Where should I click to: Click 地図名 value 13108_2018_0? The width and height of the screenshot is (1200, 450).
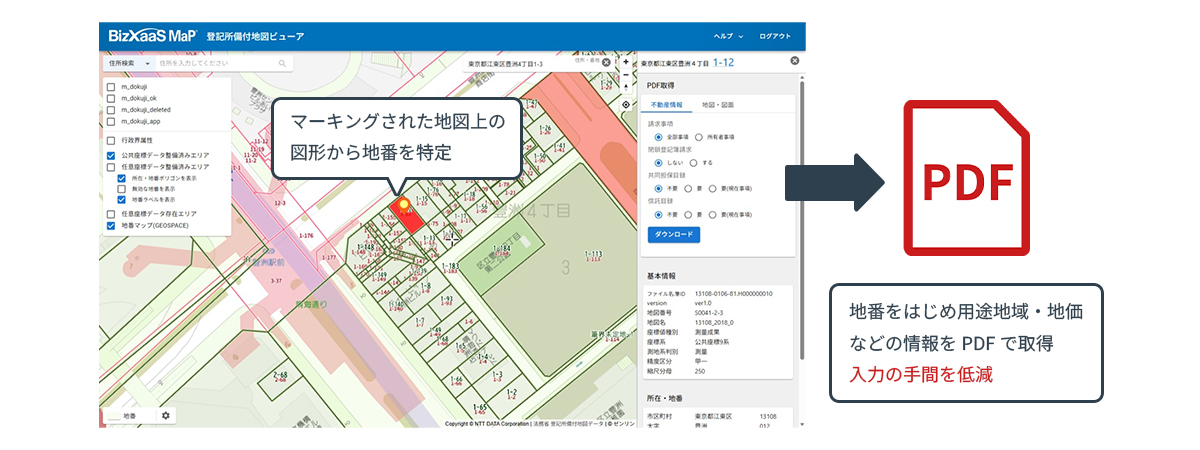(714, 323)
